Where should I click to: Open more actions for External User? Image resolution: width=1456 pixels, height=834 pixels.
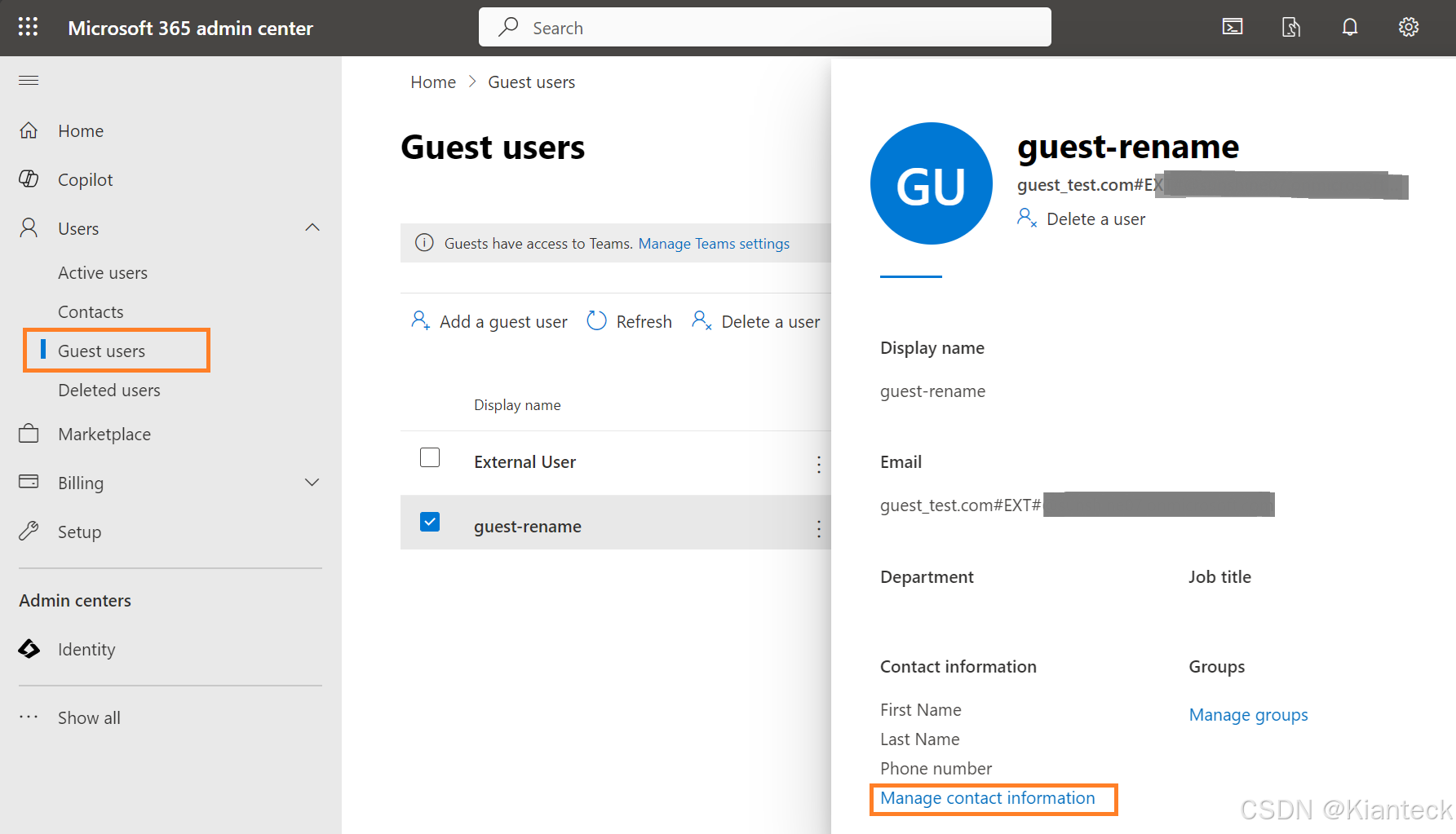tap(818, 464)
